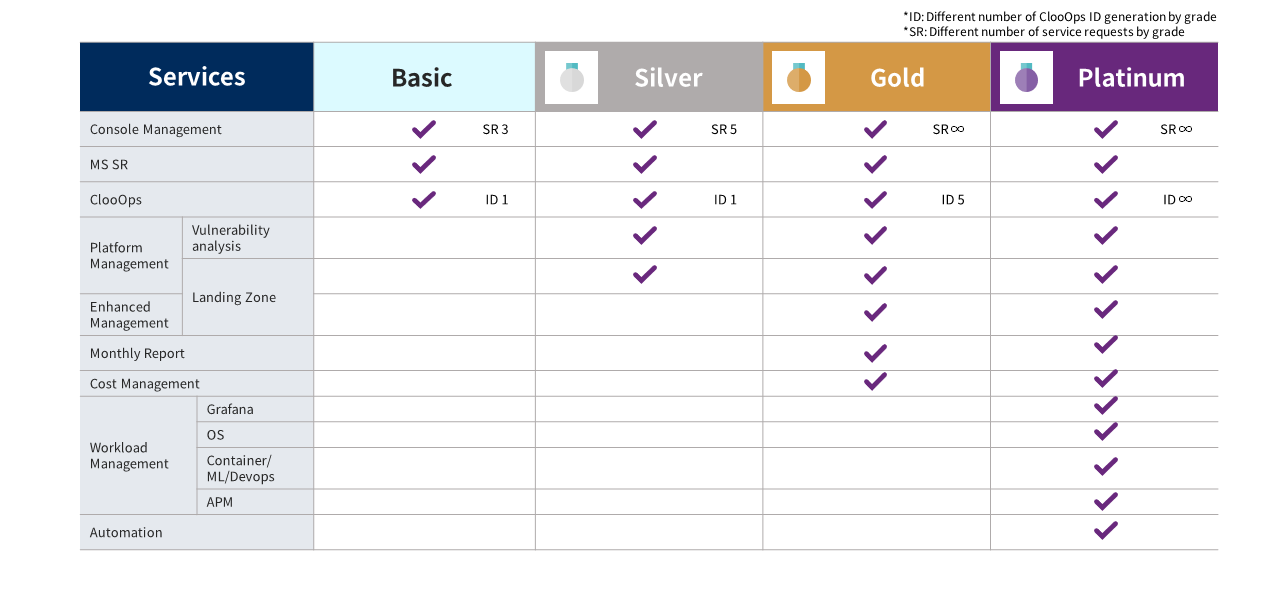Image resolution: width=1280 pixels, height=592 pixels.
Task: Click the Workload Management row label
Action: [x=129, y=456]
